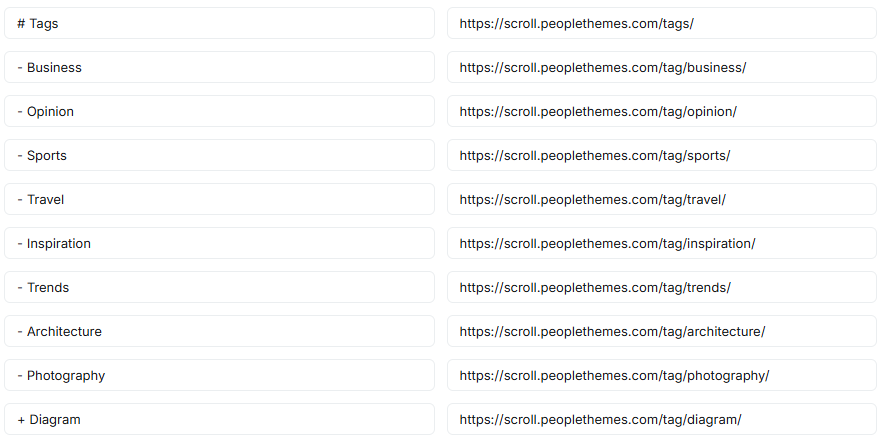Focus the '- Opinion' label input
This screenshot has width=883, height=440.
220,111
